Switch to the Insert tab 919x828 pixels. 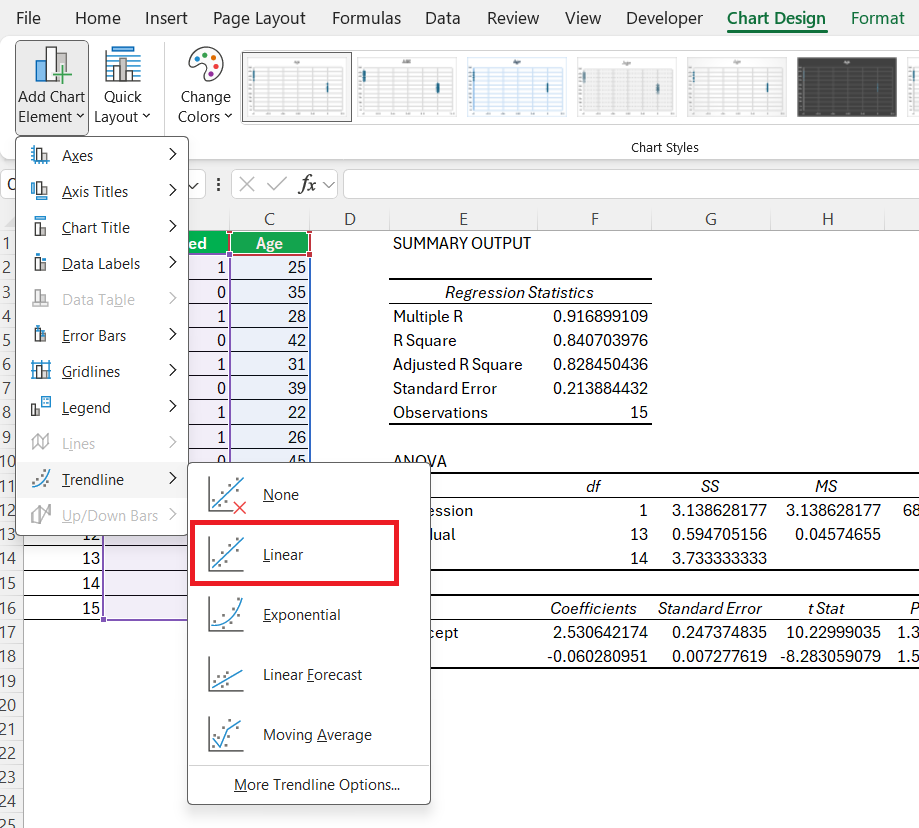coord(166,18)
